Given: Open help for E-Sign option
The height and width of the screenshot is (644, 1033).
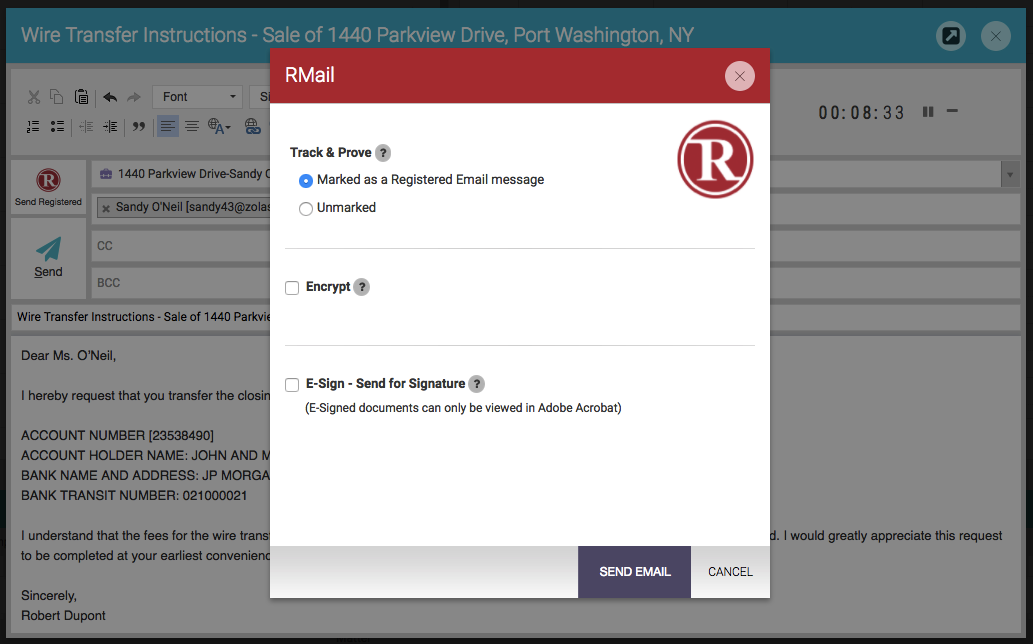Looking at the screenshot, I should point(476,384).
